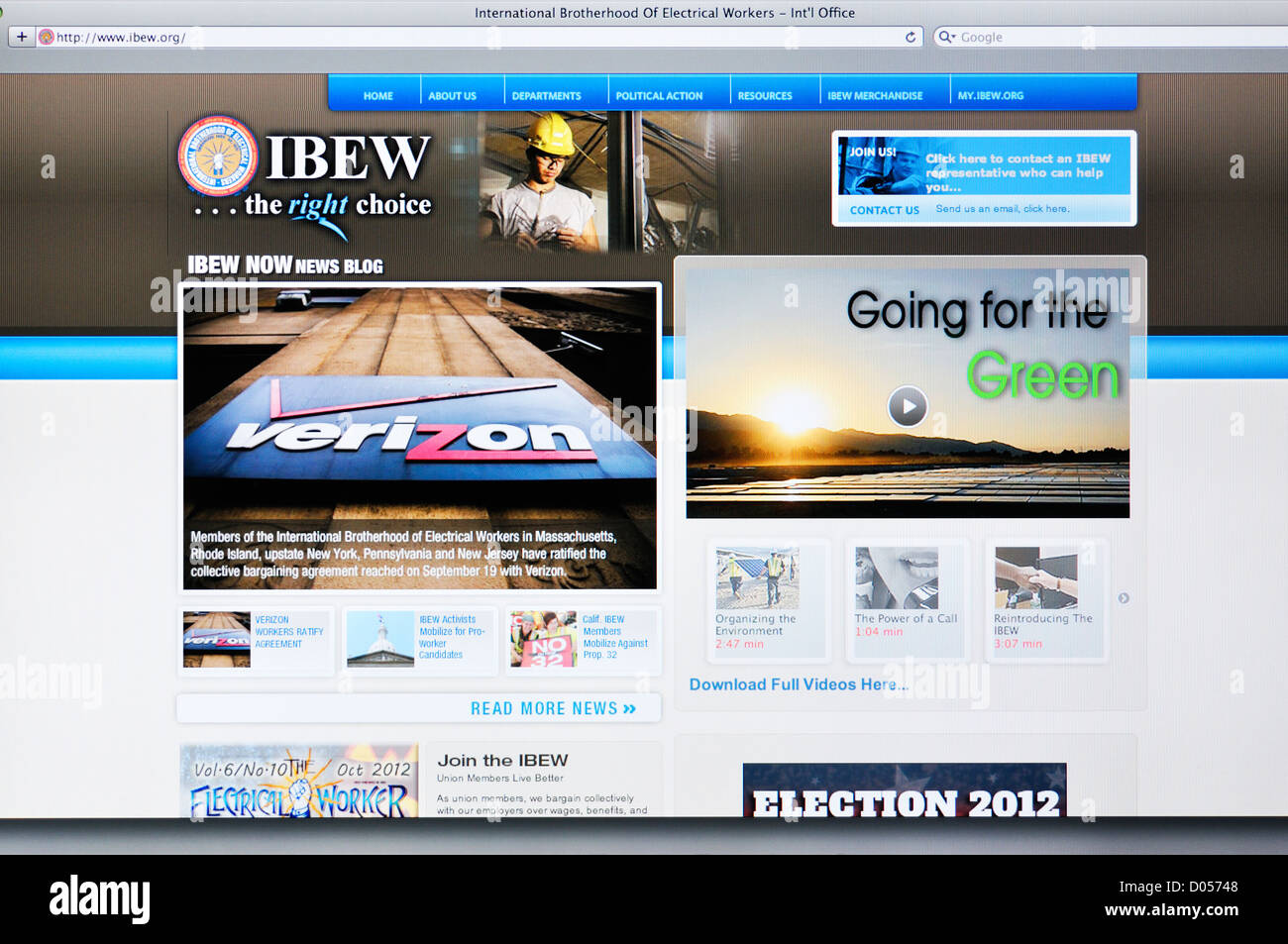This screenshot has height=944, width=1288.
Task: Reload the page with the refresh icon
Action: 911,37
